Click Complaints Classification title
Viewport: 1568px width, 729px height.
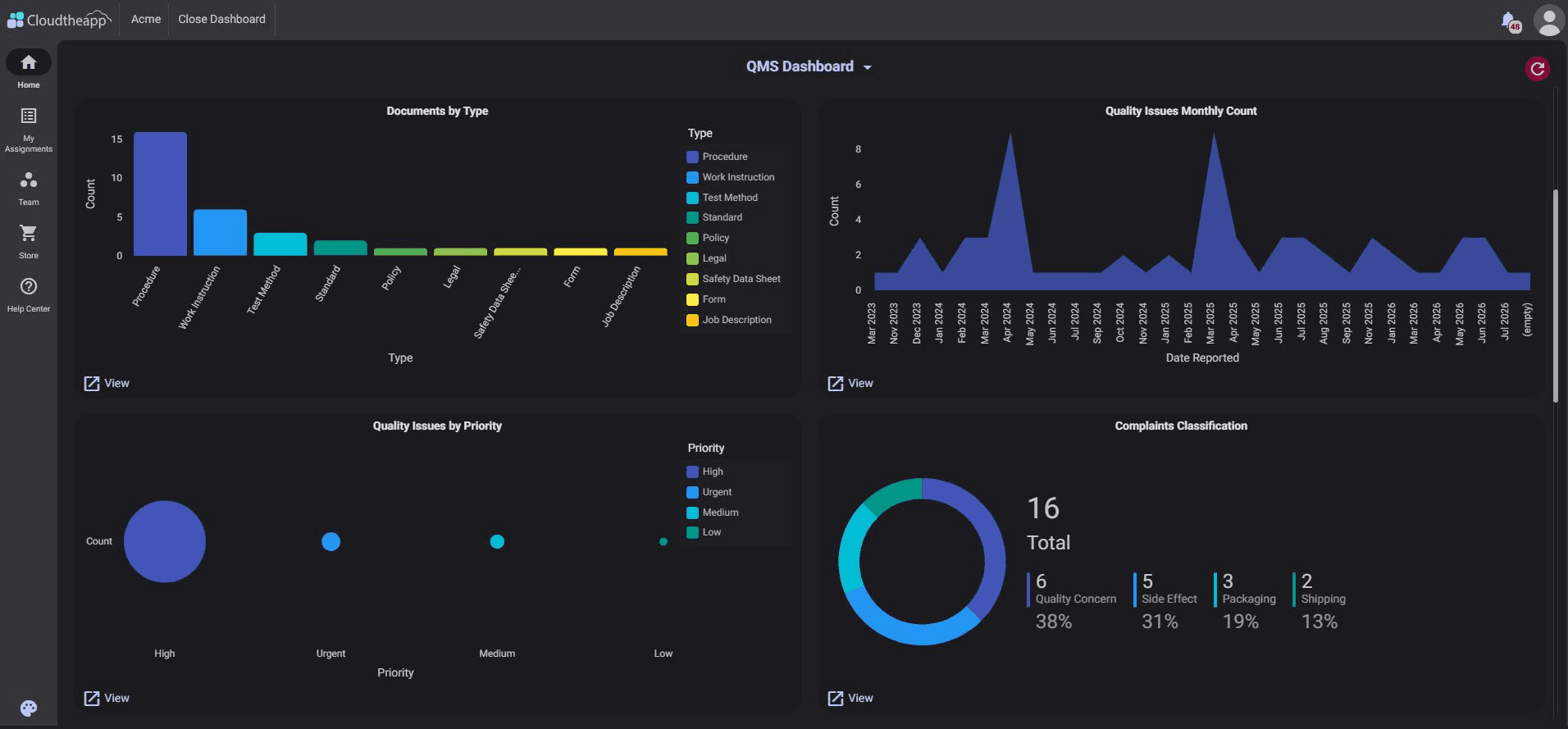click(1181, 426)
